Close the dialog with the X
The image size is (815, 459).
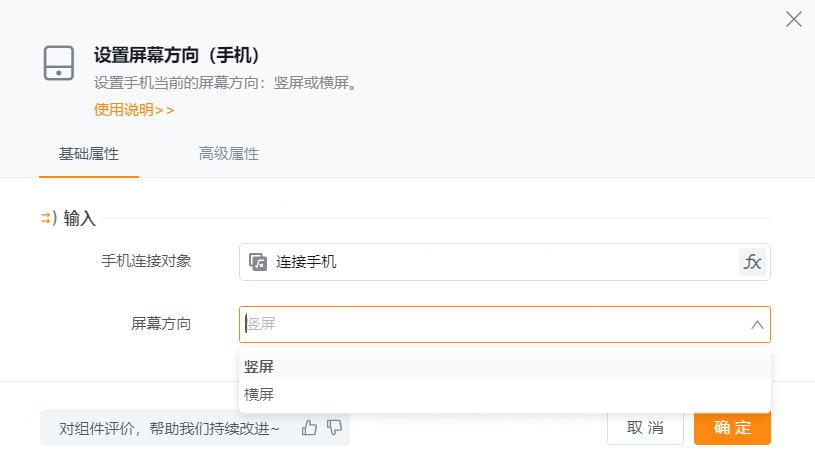(x=794, y=19)
